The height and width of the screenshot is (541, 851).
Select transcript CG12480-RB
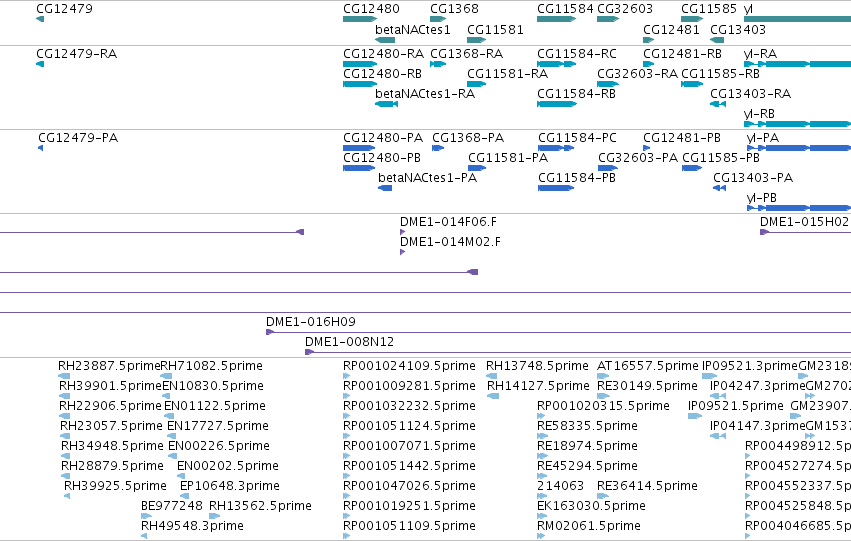coord(382,74)
